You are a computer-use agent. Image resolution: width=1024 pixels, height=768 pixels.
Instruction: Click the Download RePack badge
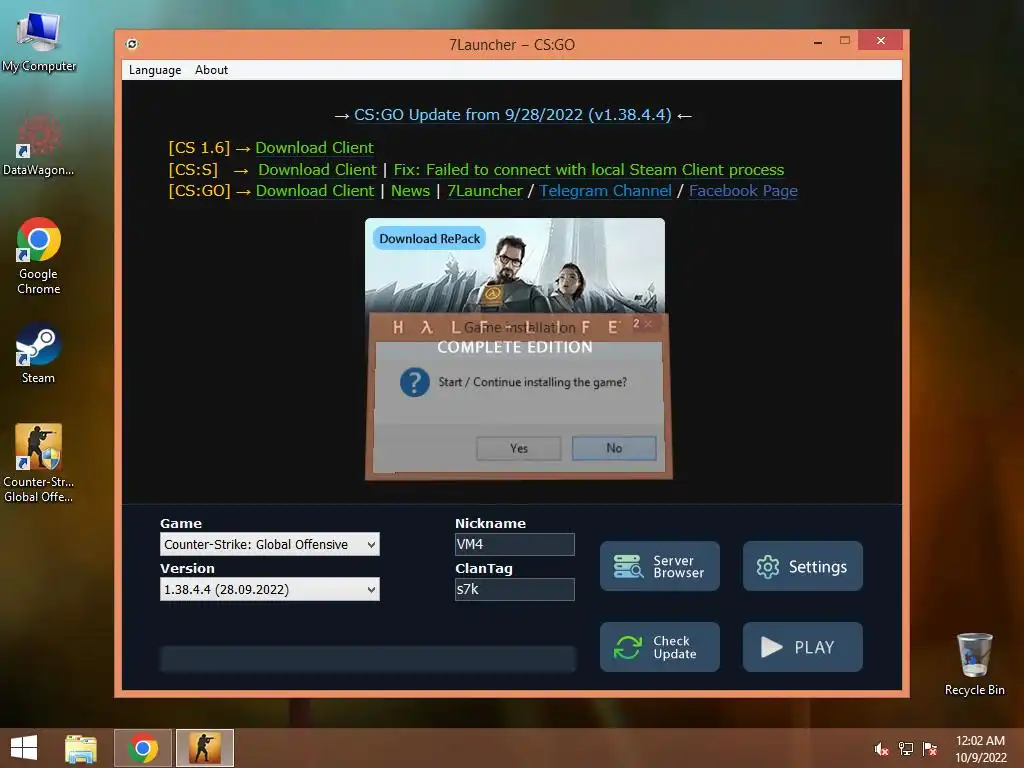[x=429, y=238]
